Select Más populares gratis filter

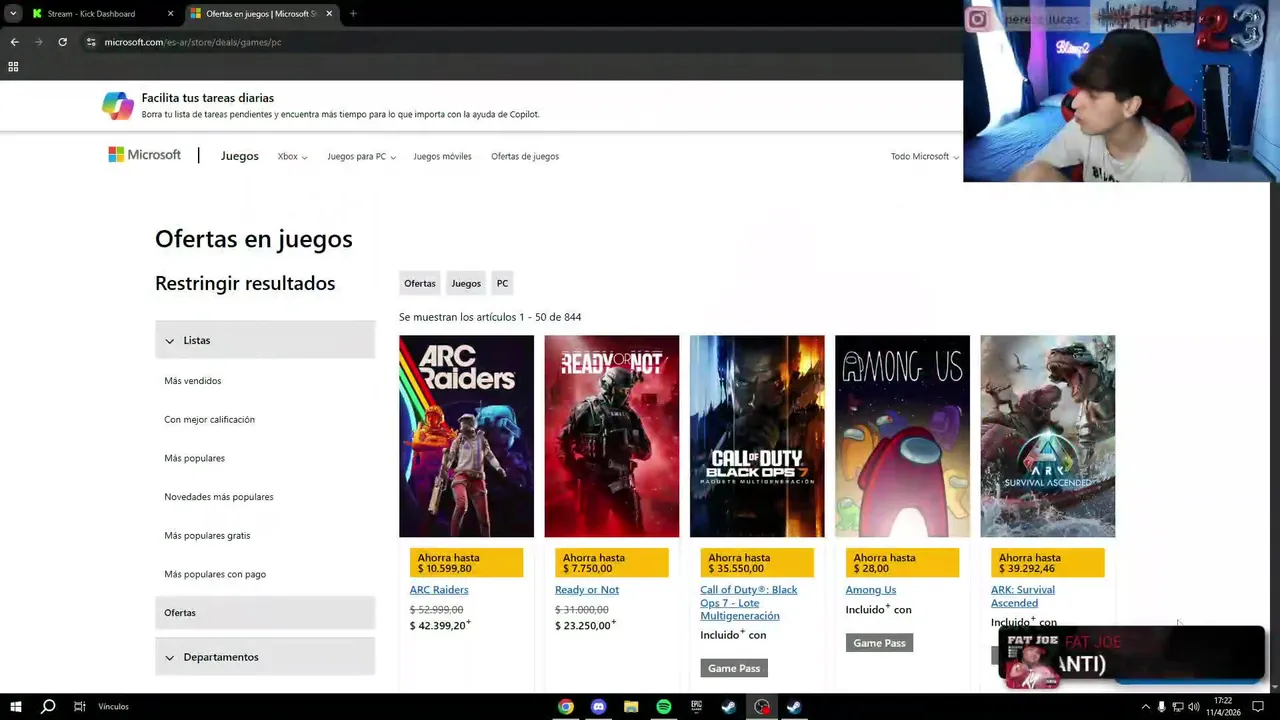tap(207, 536)
